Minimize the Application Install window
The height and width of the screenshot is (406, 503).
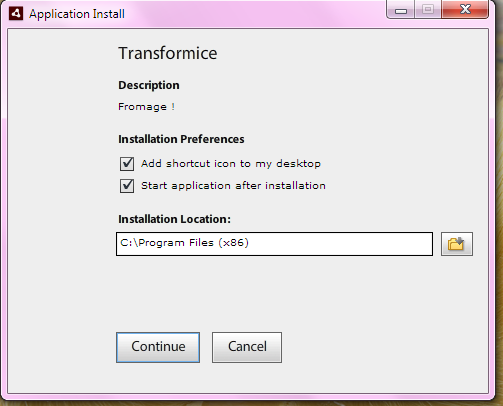(401, 10)
